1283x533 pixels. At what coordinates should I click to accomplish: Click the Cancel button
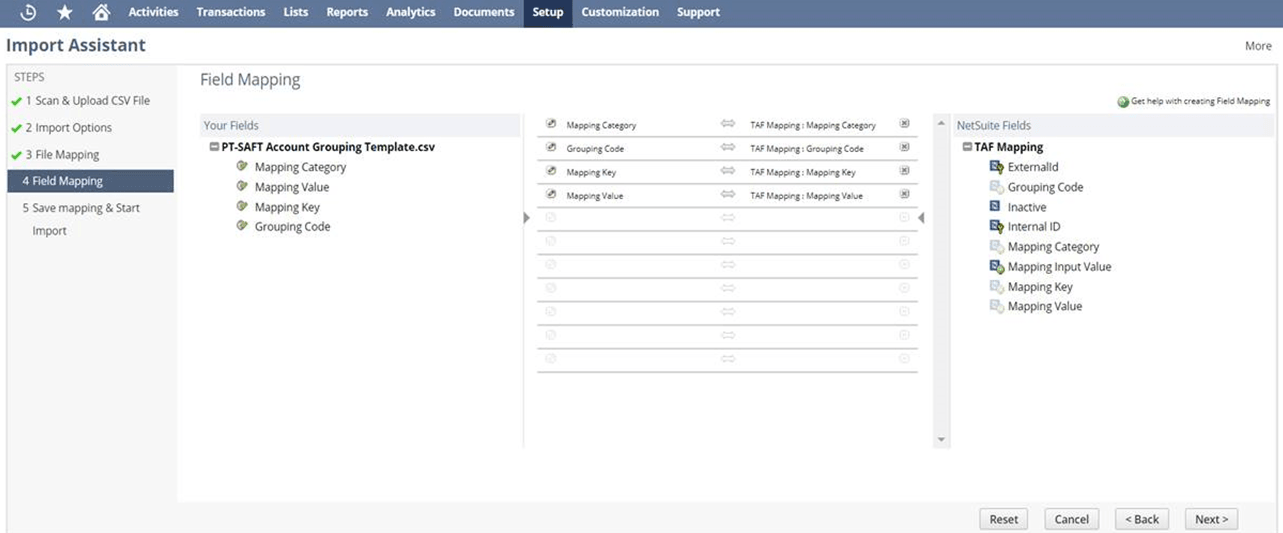(x=1071, y=519)
